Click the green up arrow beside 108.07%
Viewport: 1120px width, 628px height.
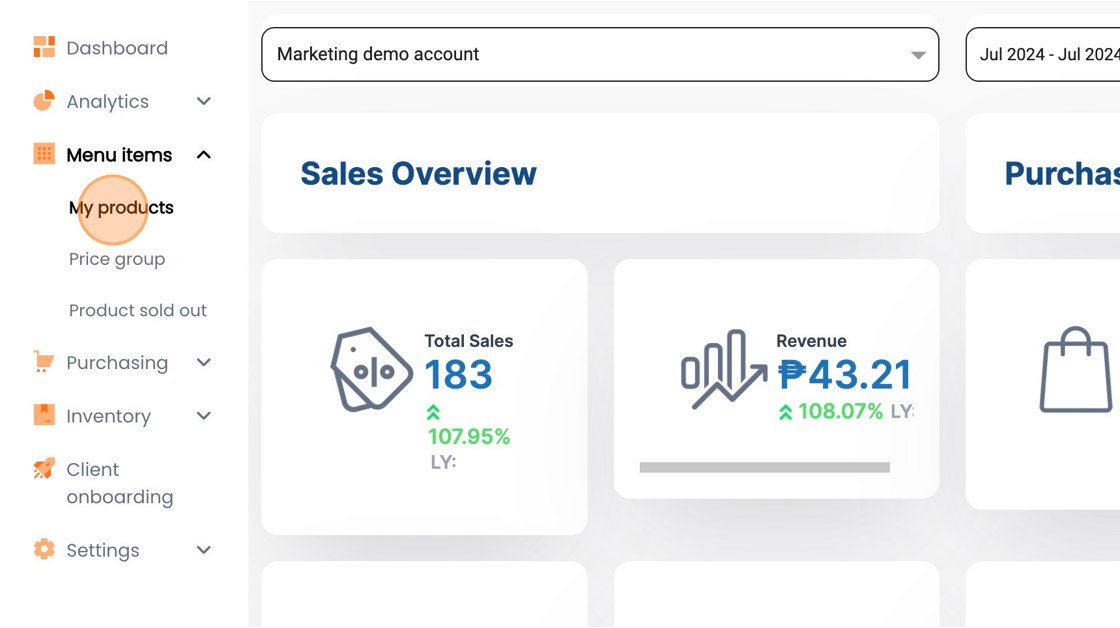(785, 412)
